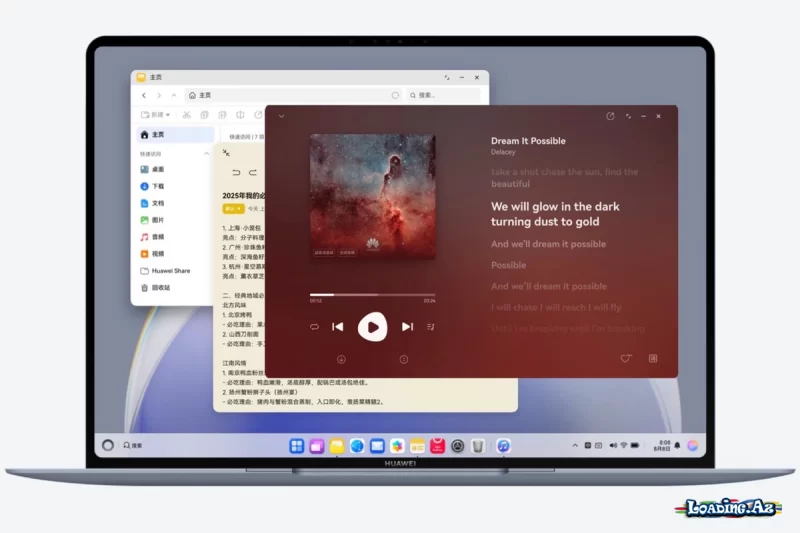The height and width of the screenshot is (533, 800).
Task: Select 主页 in file manager sidebar
Action: click(176, 135)
